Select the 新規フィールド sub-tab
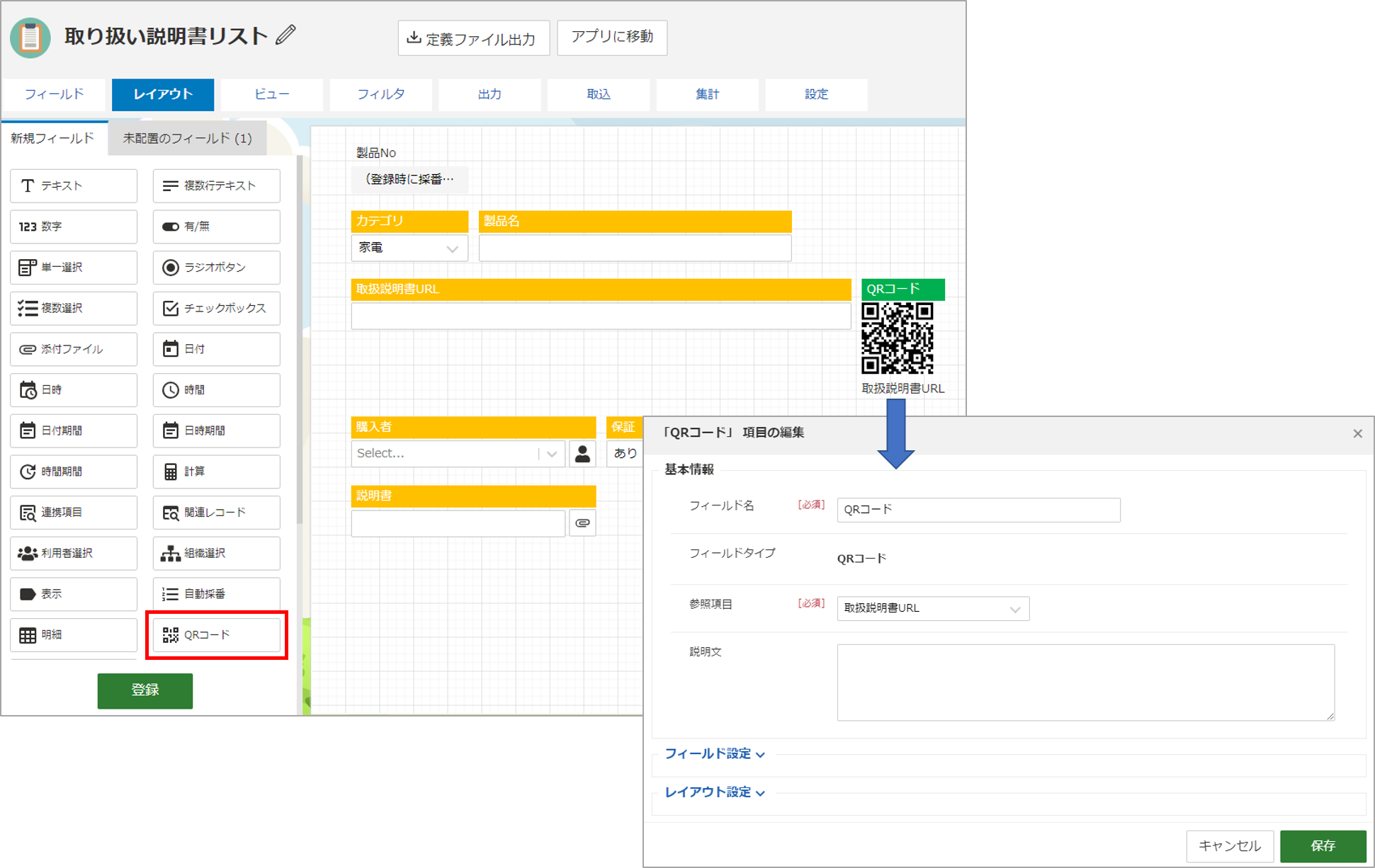Screen dimensions: 1375x868 53,138
